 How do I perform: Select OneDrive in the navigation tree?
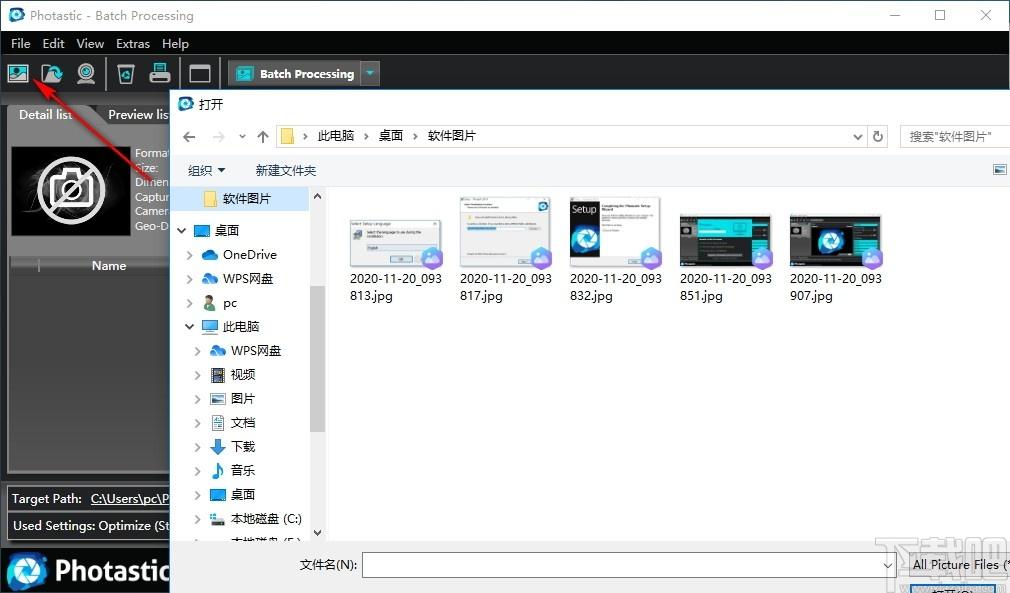pyautogui.click(x=249, y=255)
